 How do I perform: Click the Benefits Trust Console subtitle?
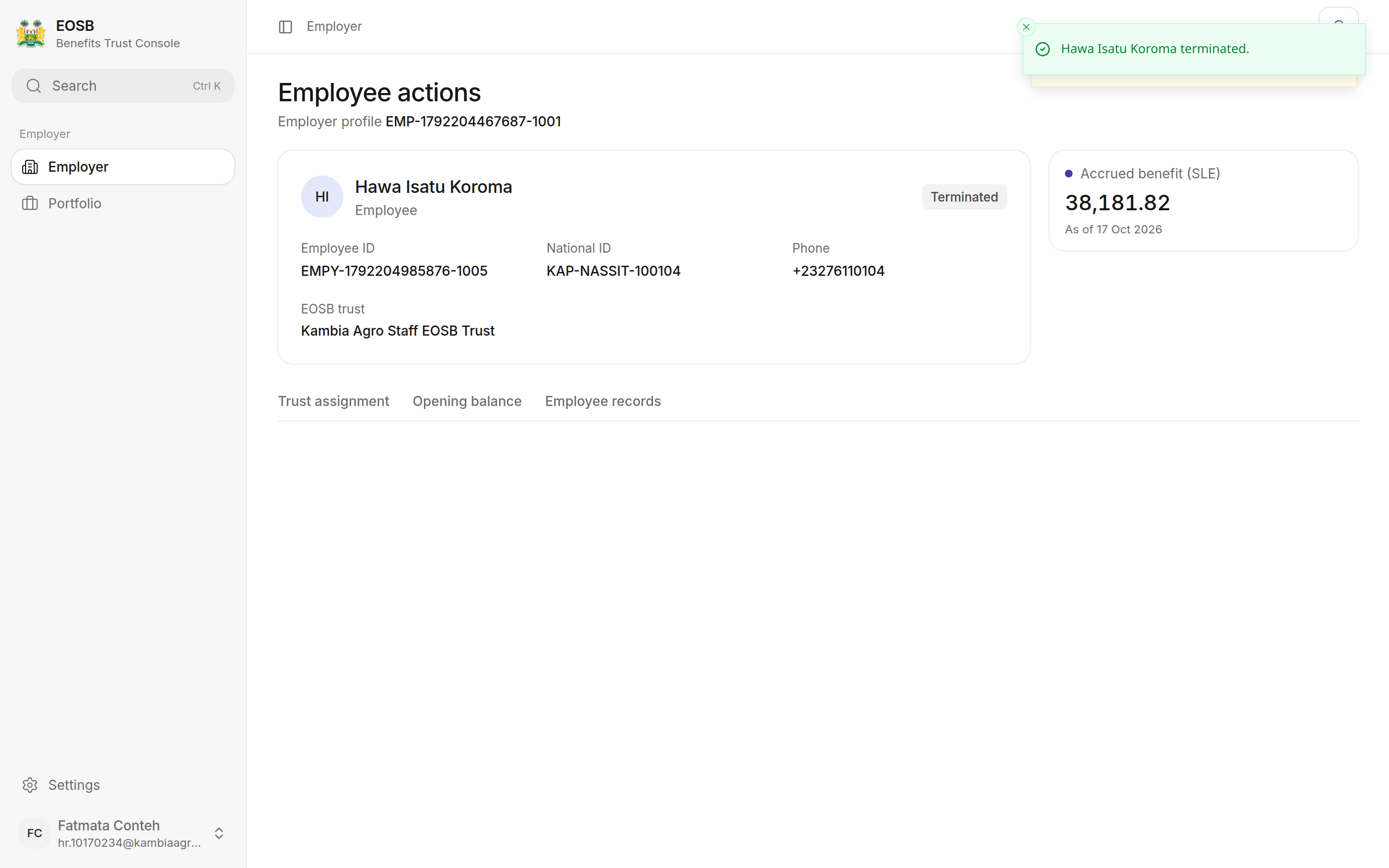(x=118, y=43)
